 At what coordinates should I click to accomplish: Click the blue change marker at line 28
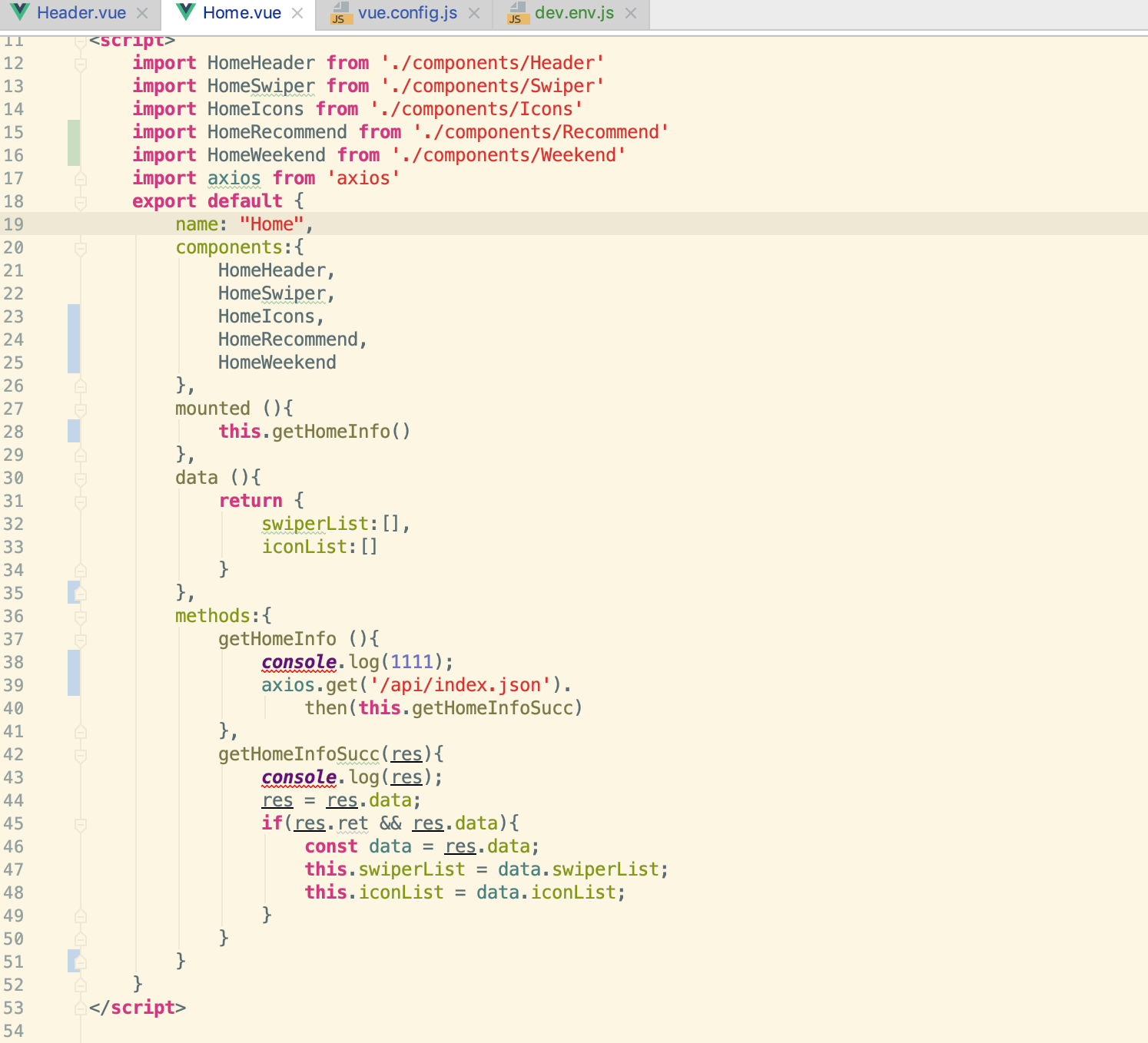click(x=74, y=431)
